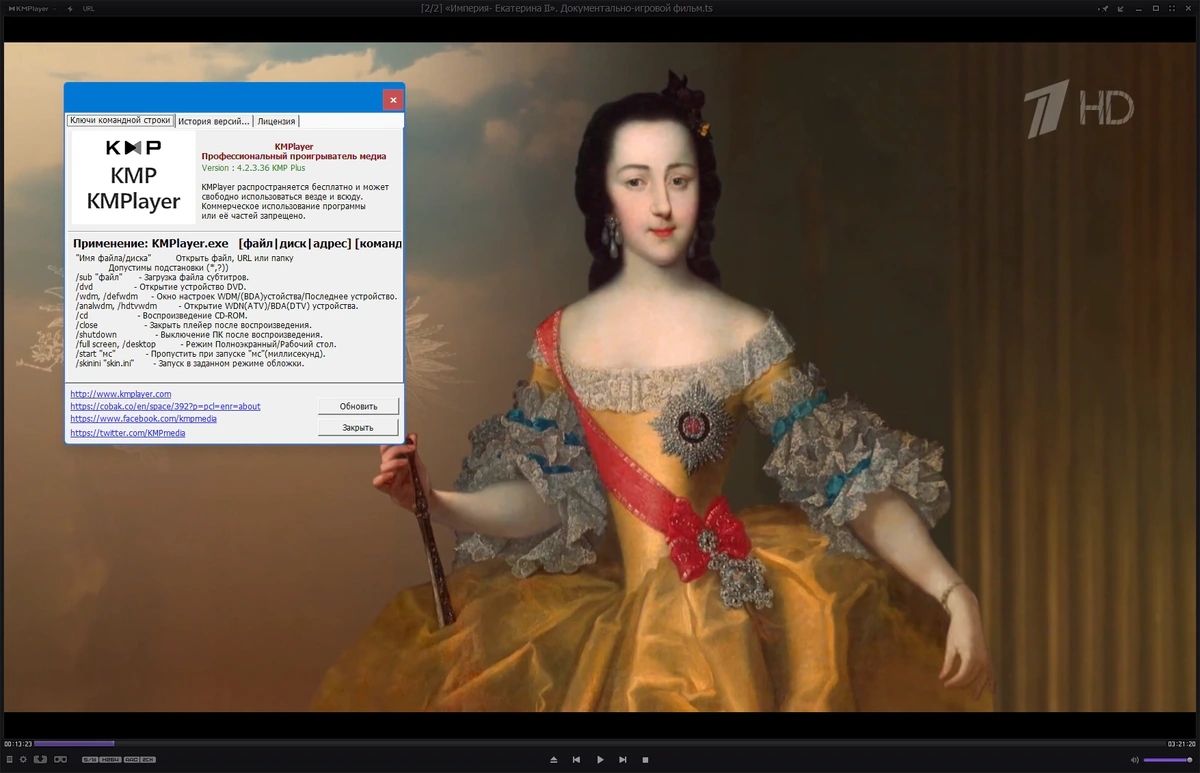Screen dimensions: 1200x773
Task: Open the www.kmplayer.com link
Action: [x=120, y=394]
